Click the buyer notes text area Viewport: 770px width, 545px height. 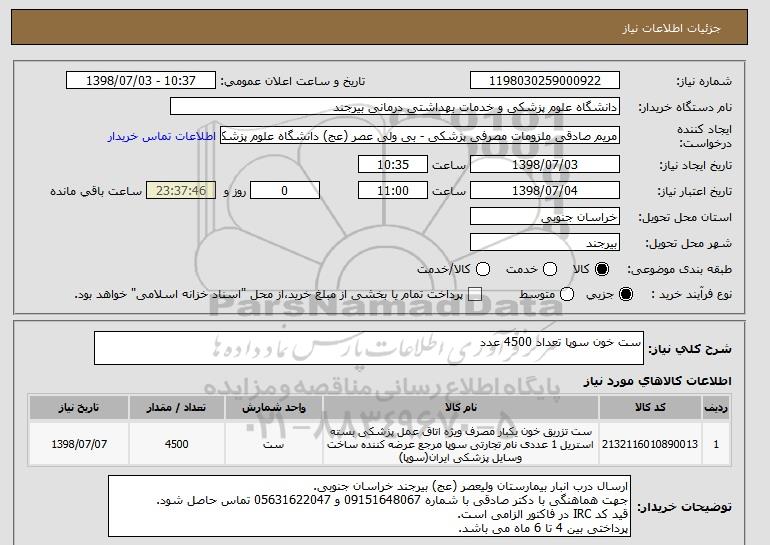coord(369,506)
